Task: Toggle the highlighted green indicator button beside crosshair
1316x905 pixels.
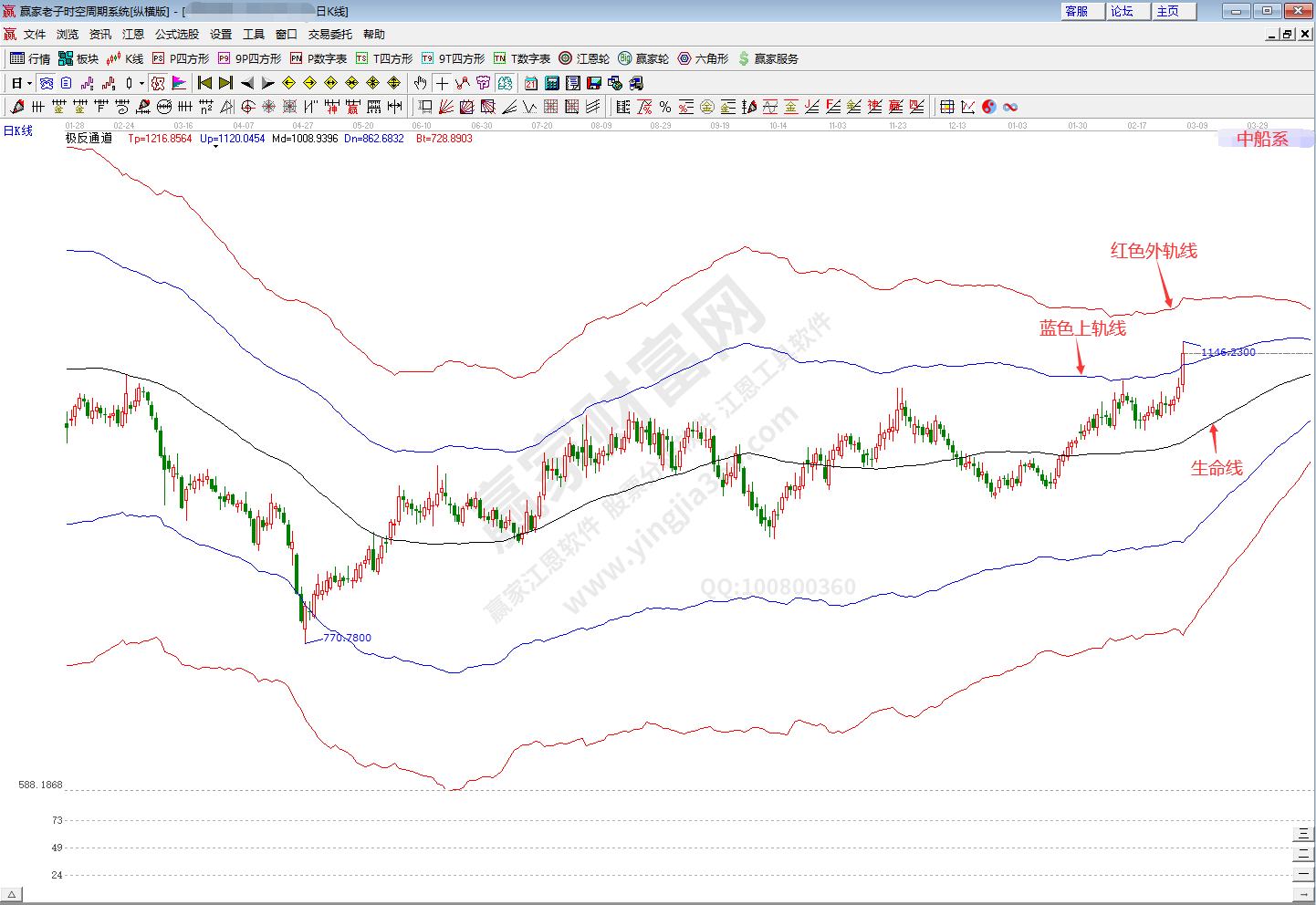Action: tap(505, 83)
